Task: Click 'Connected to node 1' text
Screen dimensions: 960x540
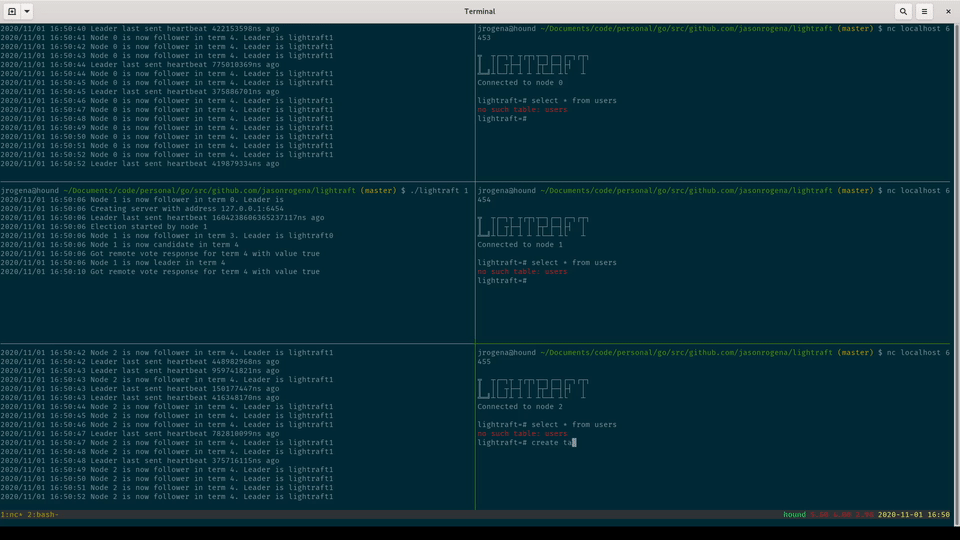Action: 520,244
